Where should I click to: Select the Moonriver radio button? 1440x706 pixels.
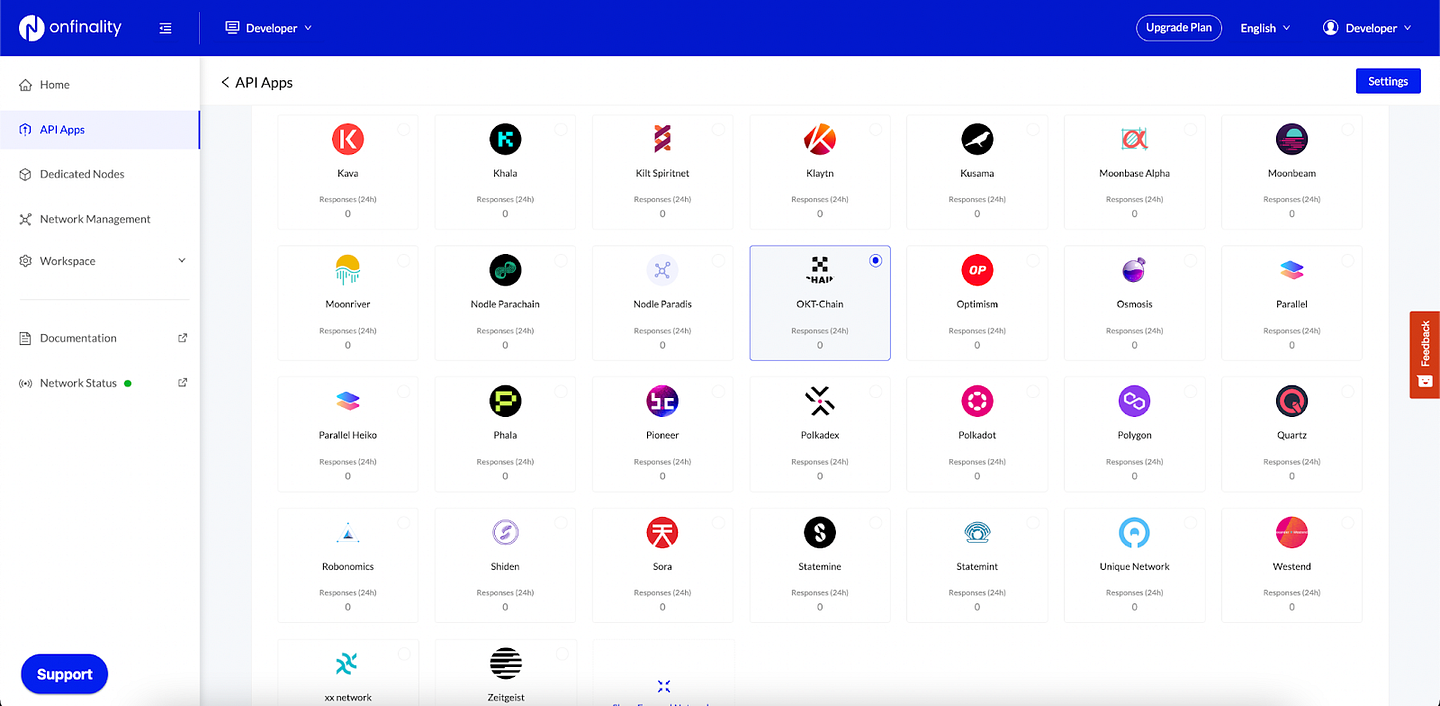click(x=403, y=260)
